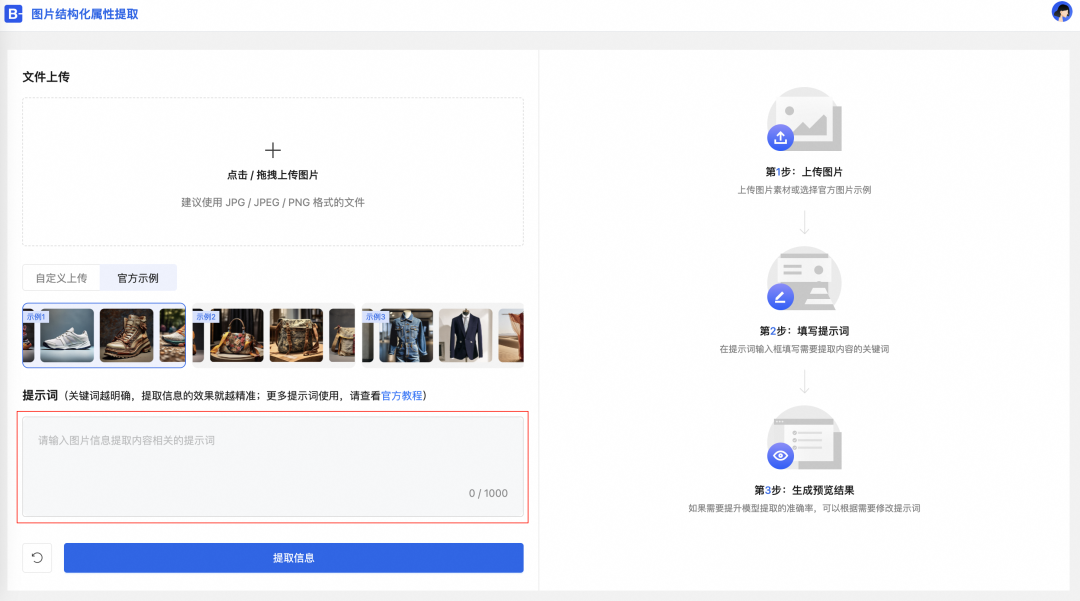This screenshot has width=1080, height=601.
Task: Click the 第3步：生成预览结果 step title
Action: [x=804, y=490]
